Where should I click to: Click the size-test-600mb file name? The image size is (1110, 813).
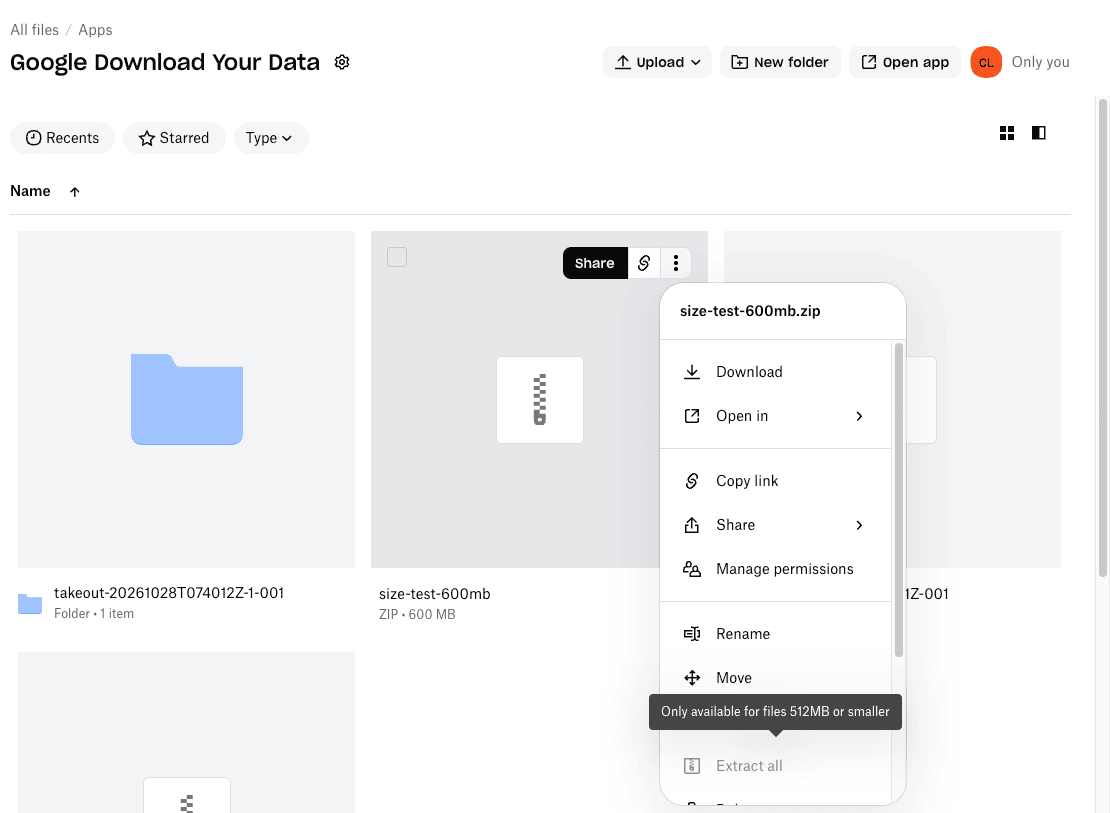(435, 593)
